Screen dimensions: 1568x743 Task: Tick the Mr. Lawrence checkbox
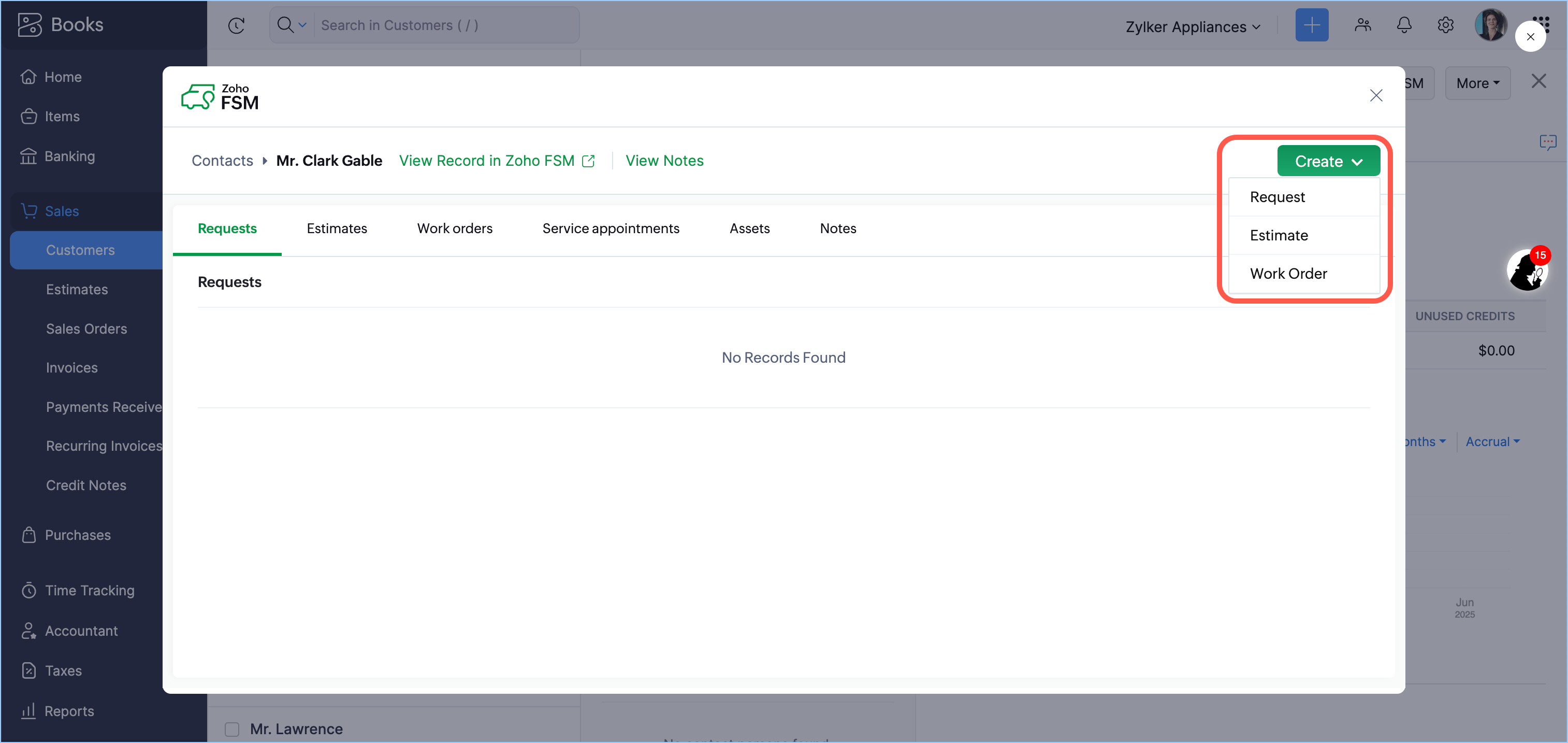(x=232, y=729)
